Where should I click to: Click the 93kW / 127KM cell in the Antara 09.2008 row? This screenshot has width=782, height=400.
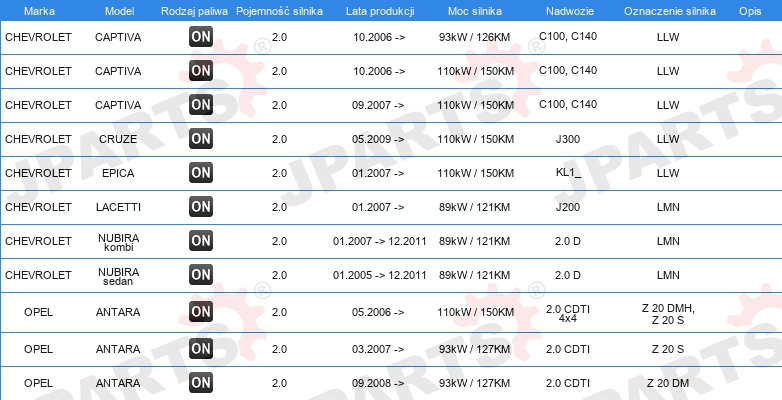[475, 383]
